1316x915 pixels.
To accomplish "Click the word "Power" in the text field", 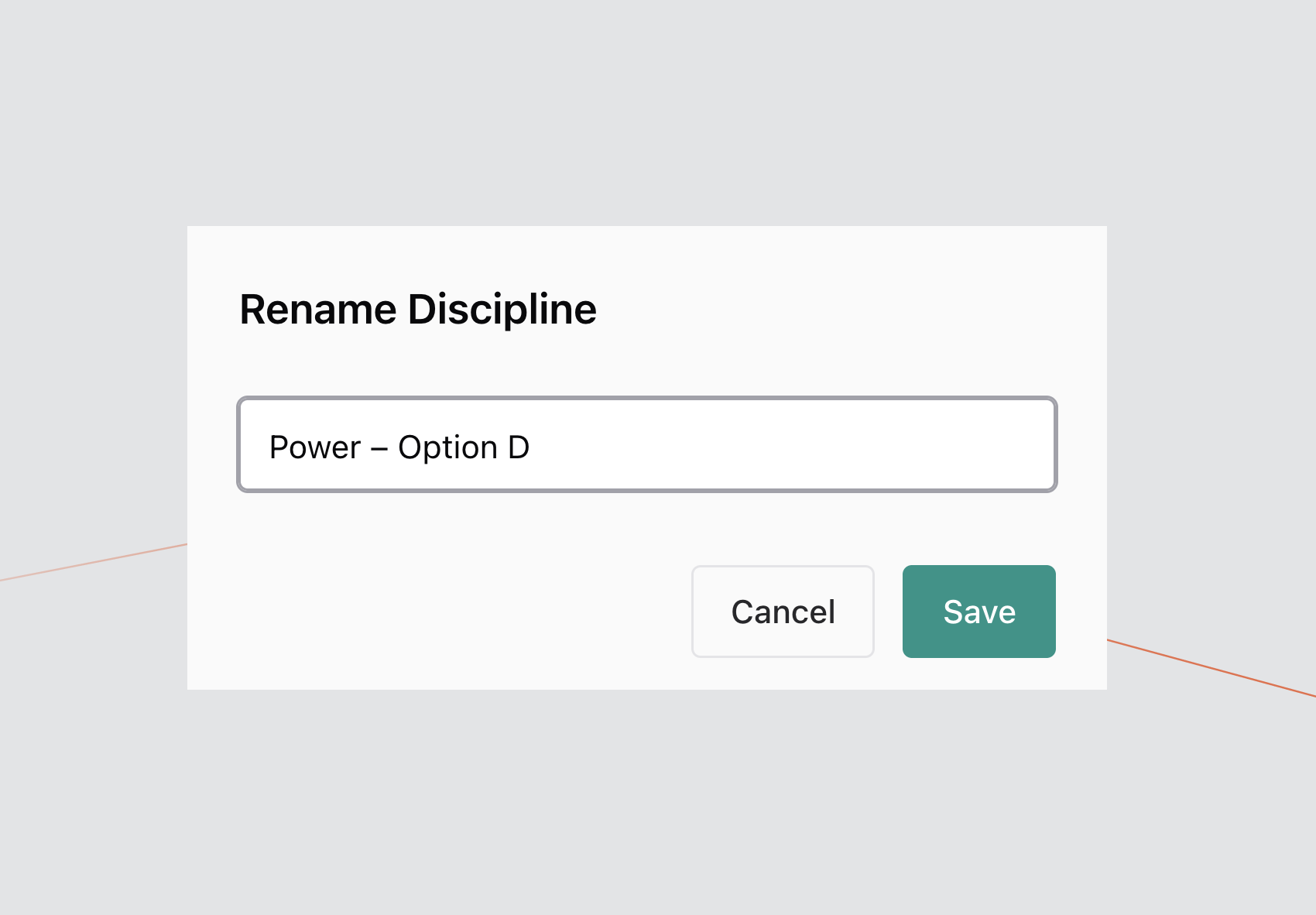I will click(x=315, y=447).
